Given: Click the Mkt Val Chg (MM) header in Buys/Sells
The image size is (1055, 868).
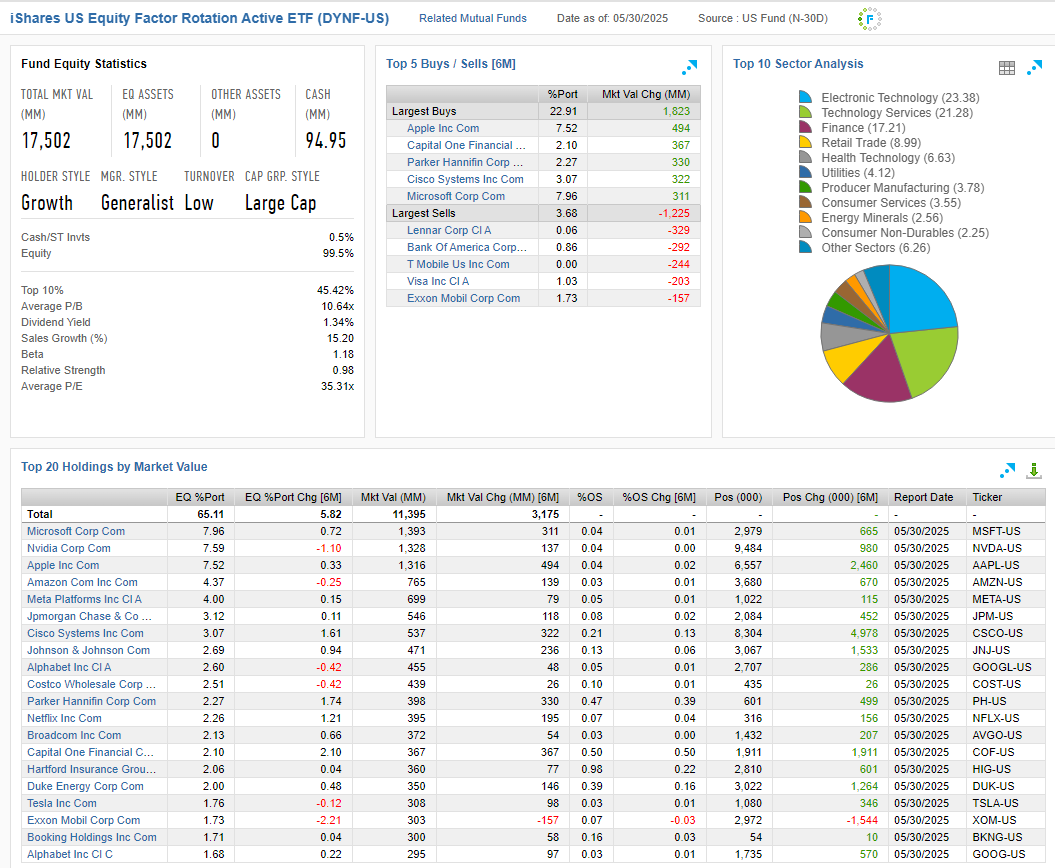Looking at the screenshot, I should 646,94.
